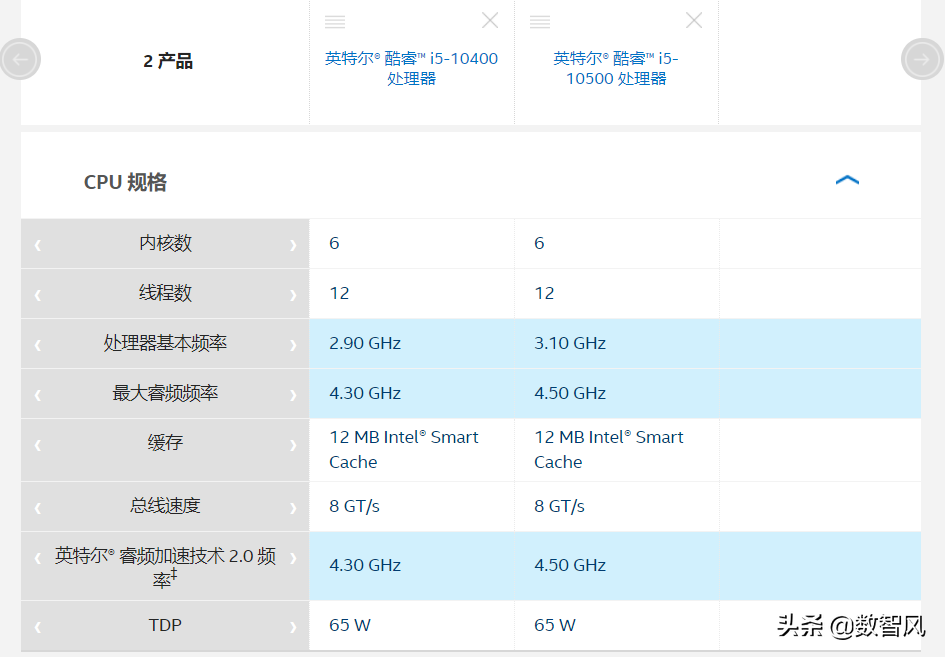Click the left chevron on the 线程数 row
The height and width of the screenshot is (657, 945).
click(x=37, y=293)
